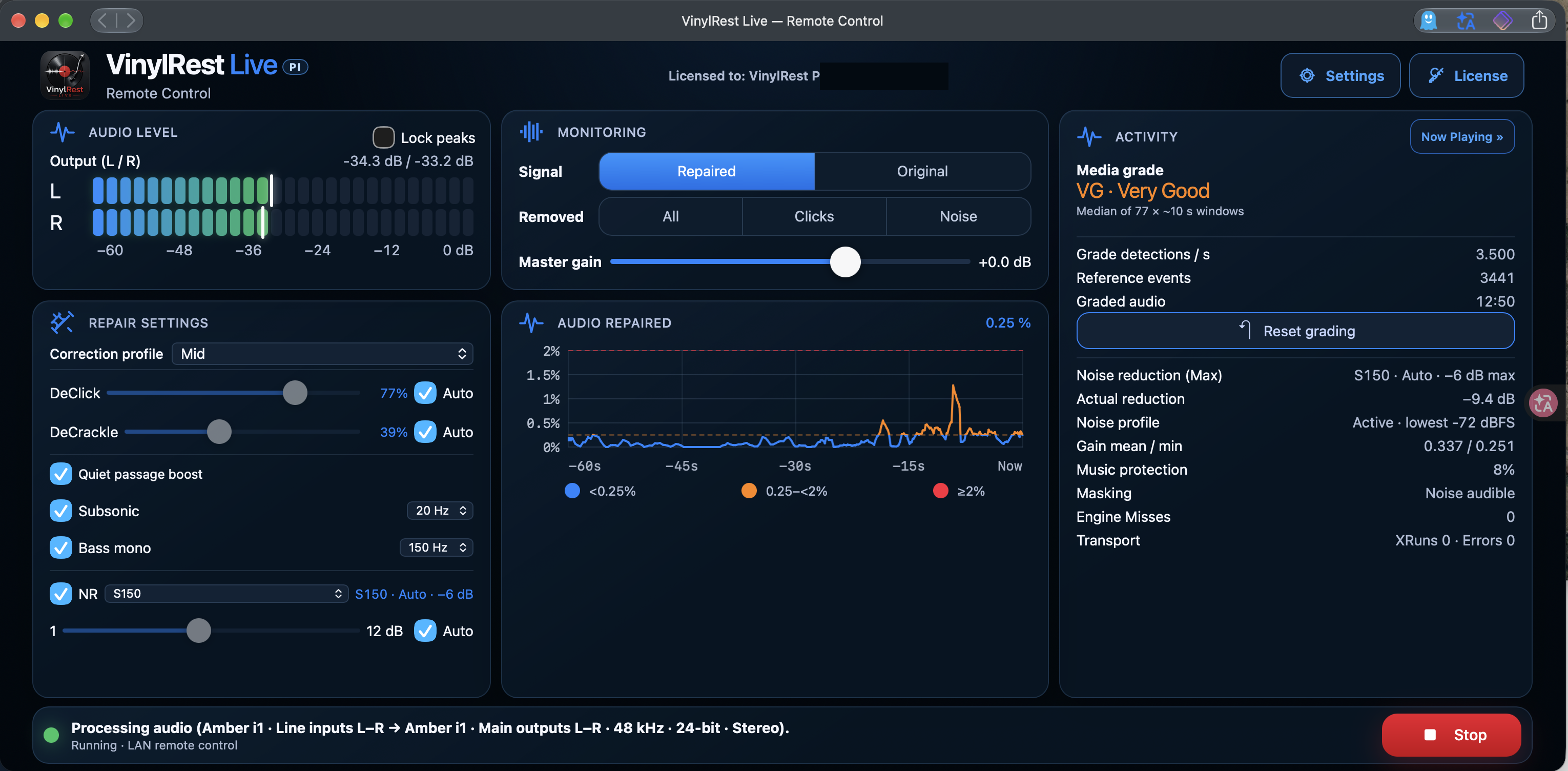
Task: Click the VinylRest turntable app logo
Action: [x=65, y=75]
